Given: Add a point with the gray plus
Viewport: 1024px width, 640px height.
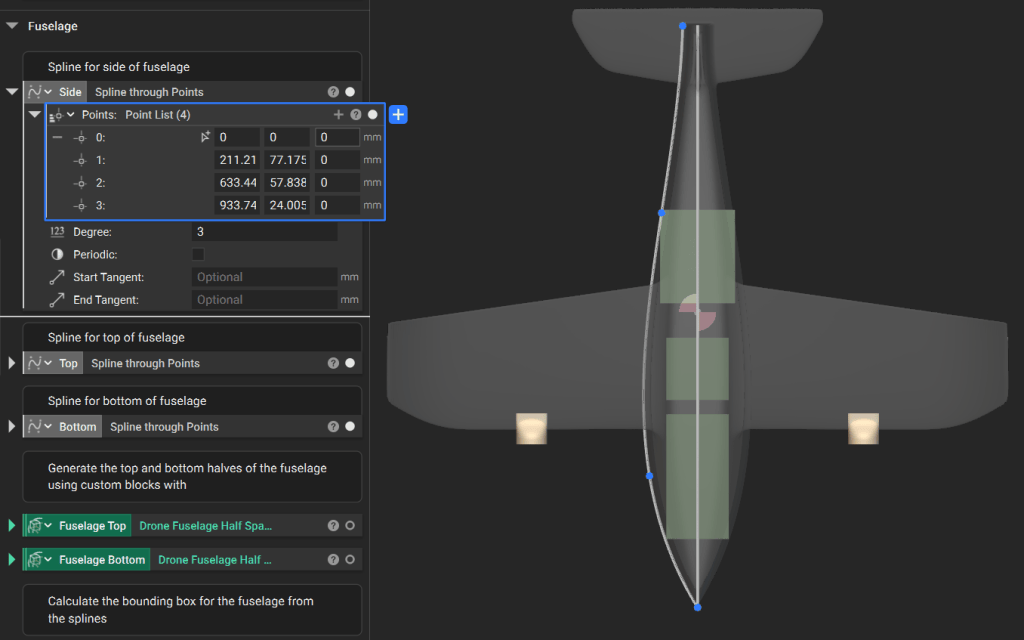Looking at the screenshot, I should tap(338, 115).
